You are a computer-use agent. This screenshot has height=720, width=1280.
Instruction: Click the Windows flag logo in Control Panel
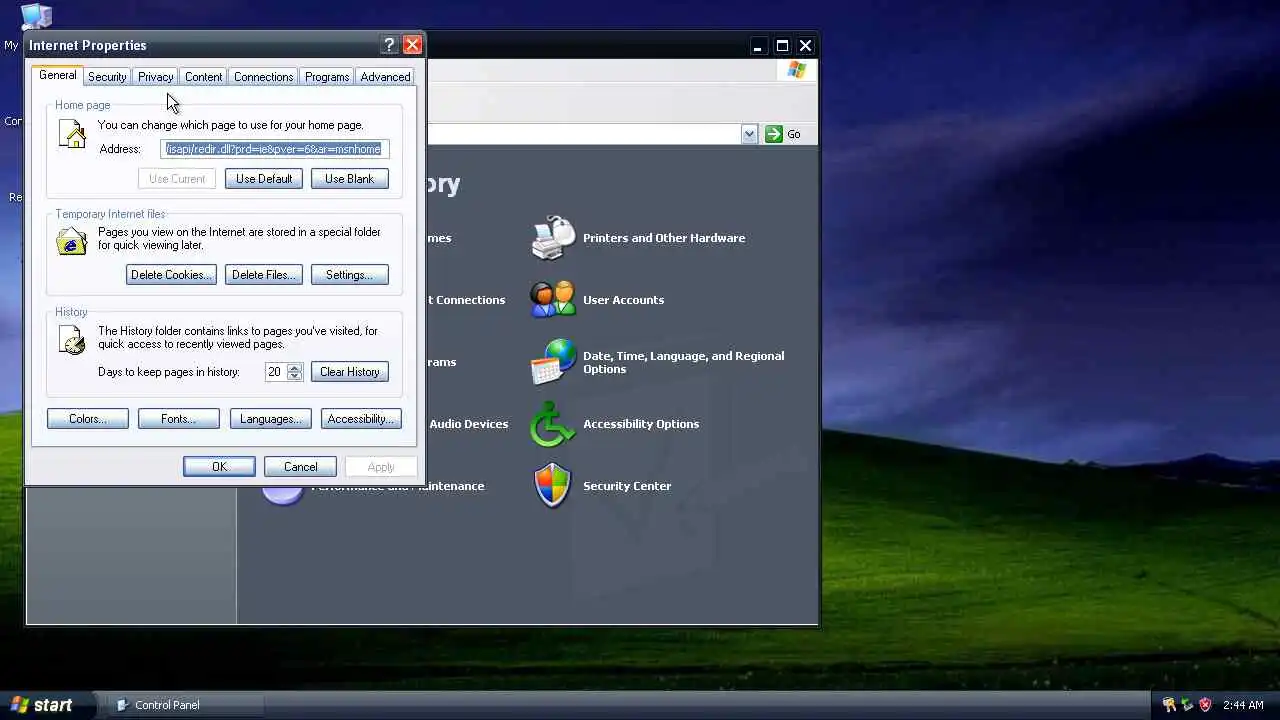click(x=796, y=70)
